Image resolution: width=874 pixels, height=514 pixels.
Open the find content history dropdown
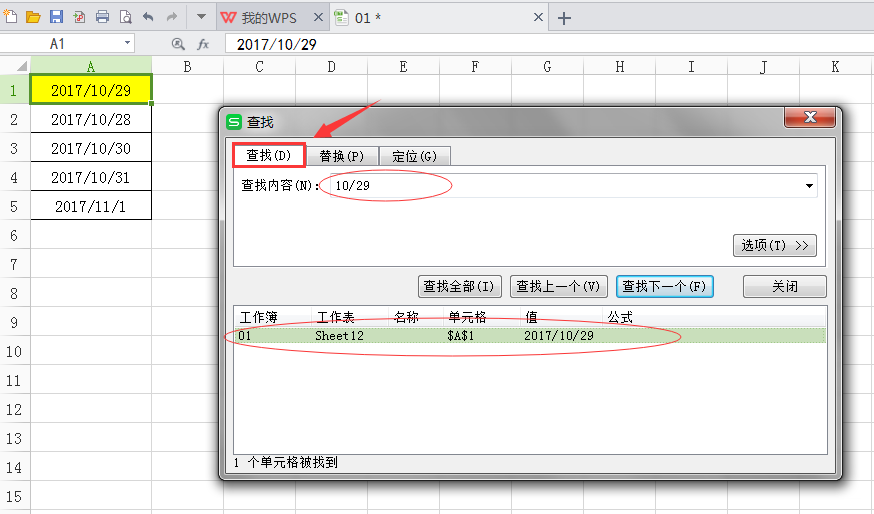click(808, 186)
